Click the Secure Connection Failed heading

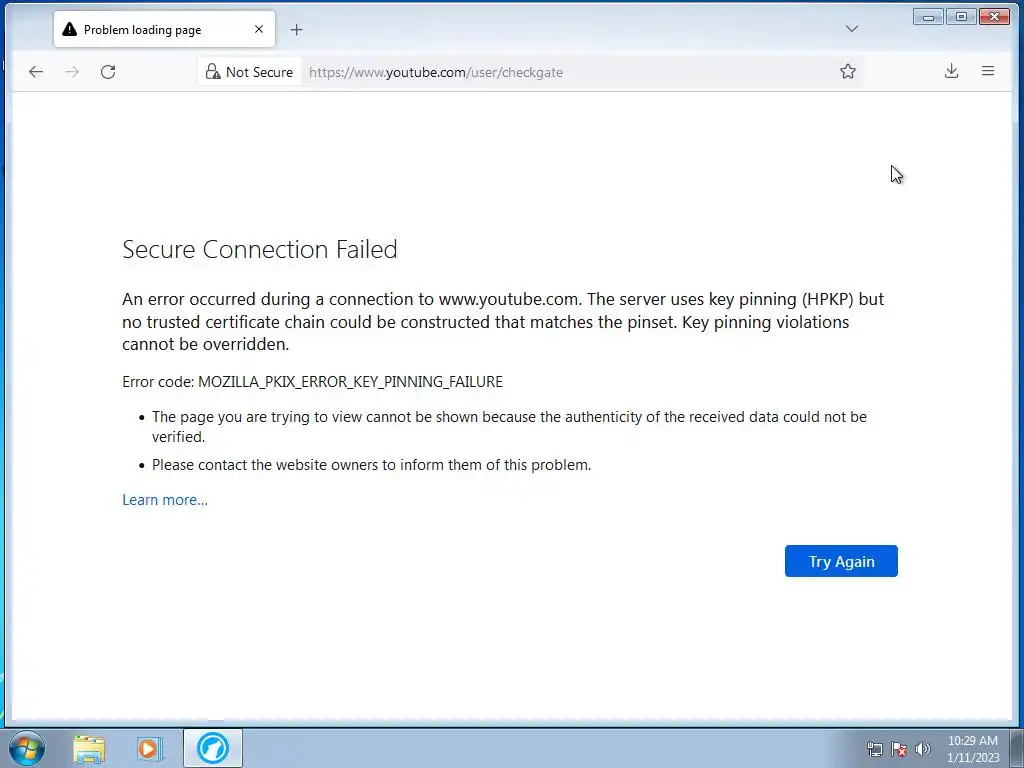pyautogui.click(x=260, y=249)
